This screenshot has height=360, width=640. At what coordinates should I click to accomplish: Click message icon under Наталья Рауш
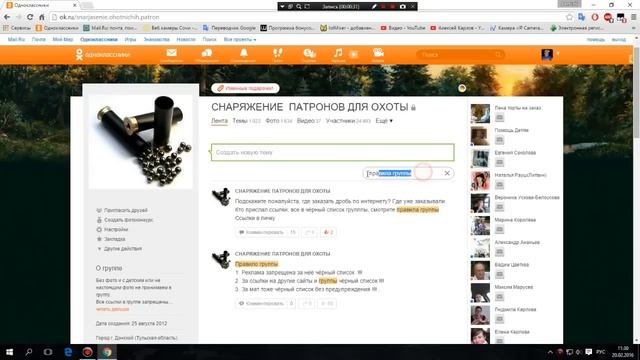499,185
